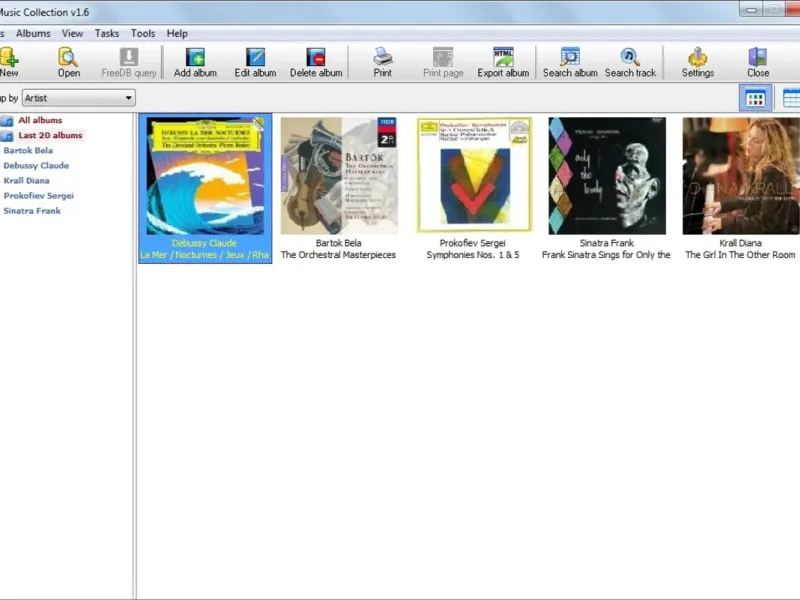The width and height of the screenshot is (800, 600).
Task: Open a collection with the Open icon
Action: [x=68, y=57]
